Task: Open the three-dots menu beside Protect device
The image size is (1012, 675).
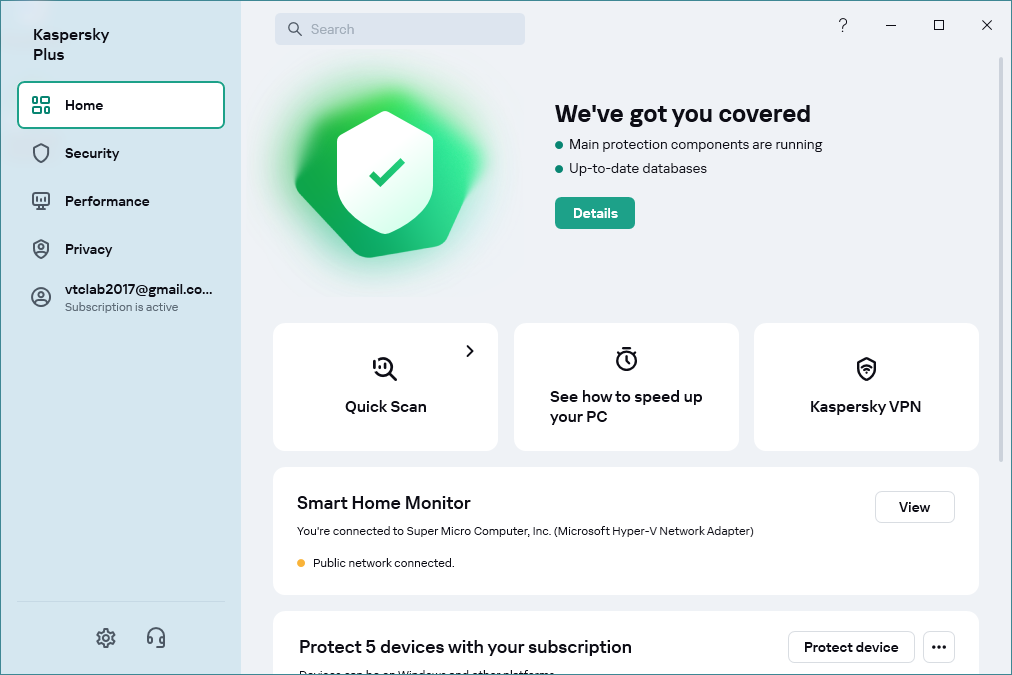Action: pos(938,647)
